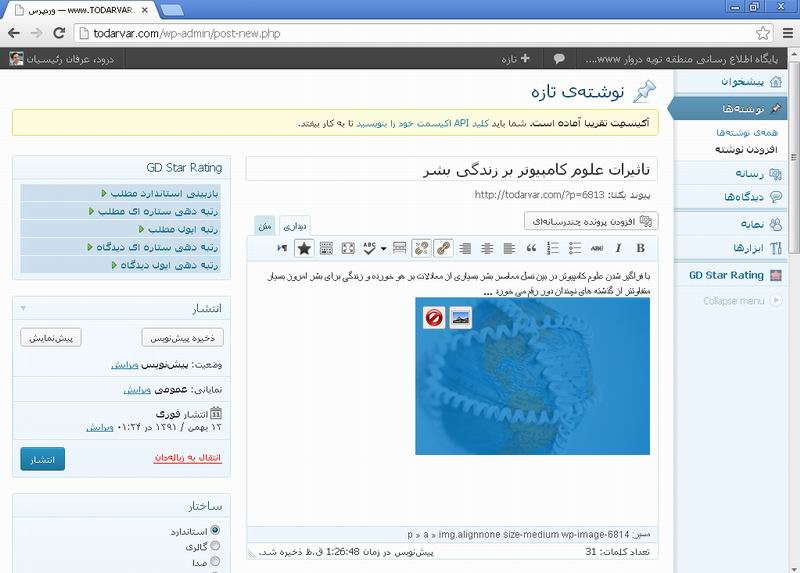The width and height of the screenshot is (800, 573).
Task: Click the globe image in editor
Action: 533,376
